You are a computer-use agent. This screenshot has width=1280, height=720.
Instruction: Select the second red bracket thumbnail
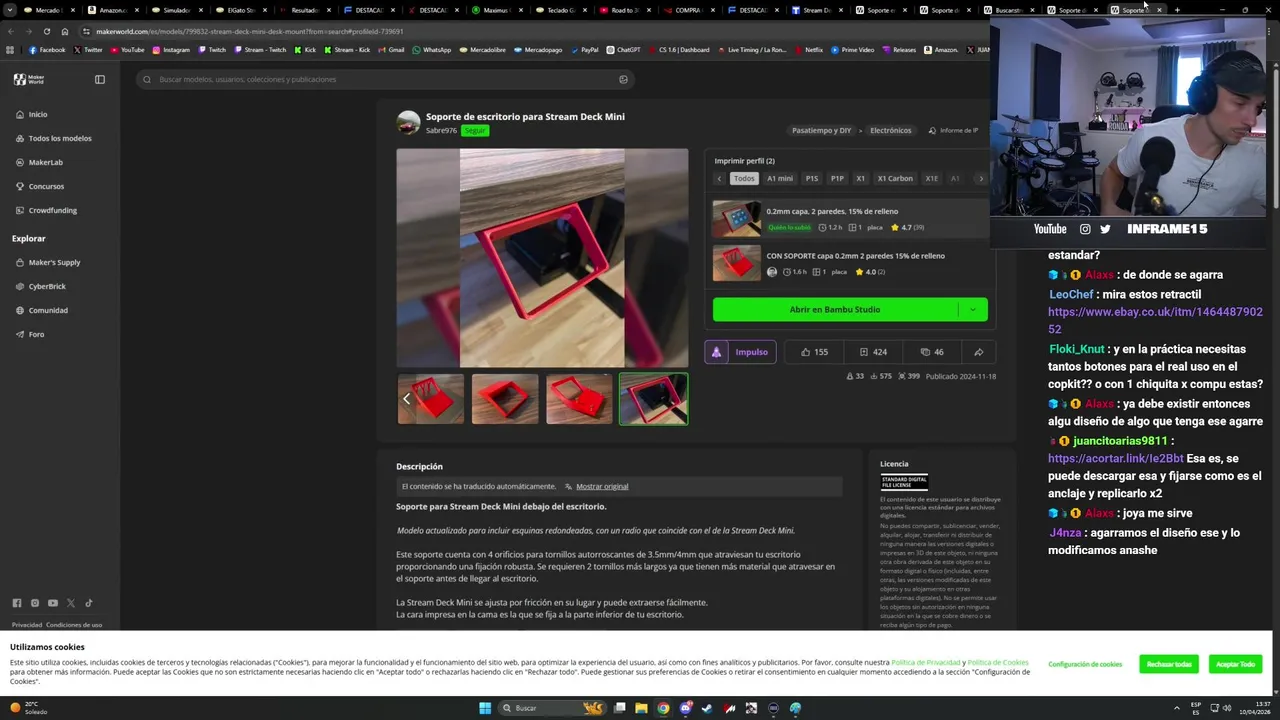click(x=505, y=399)
